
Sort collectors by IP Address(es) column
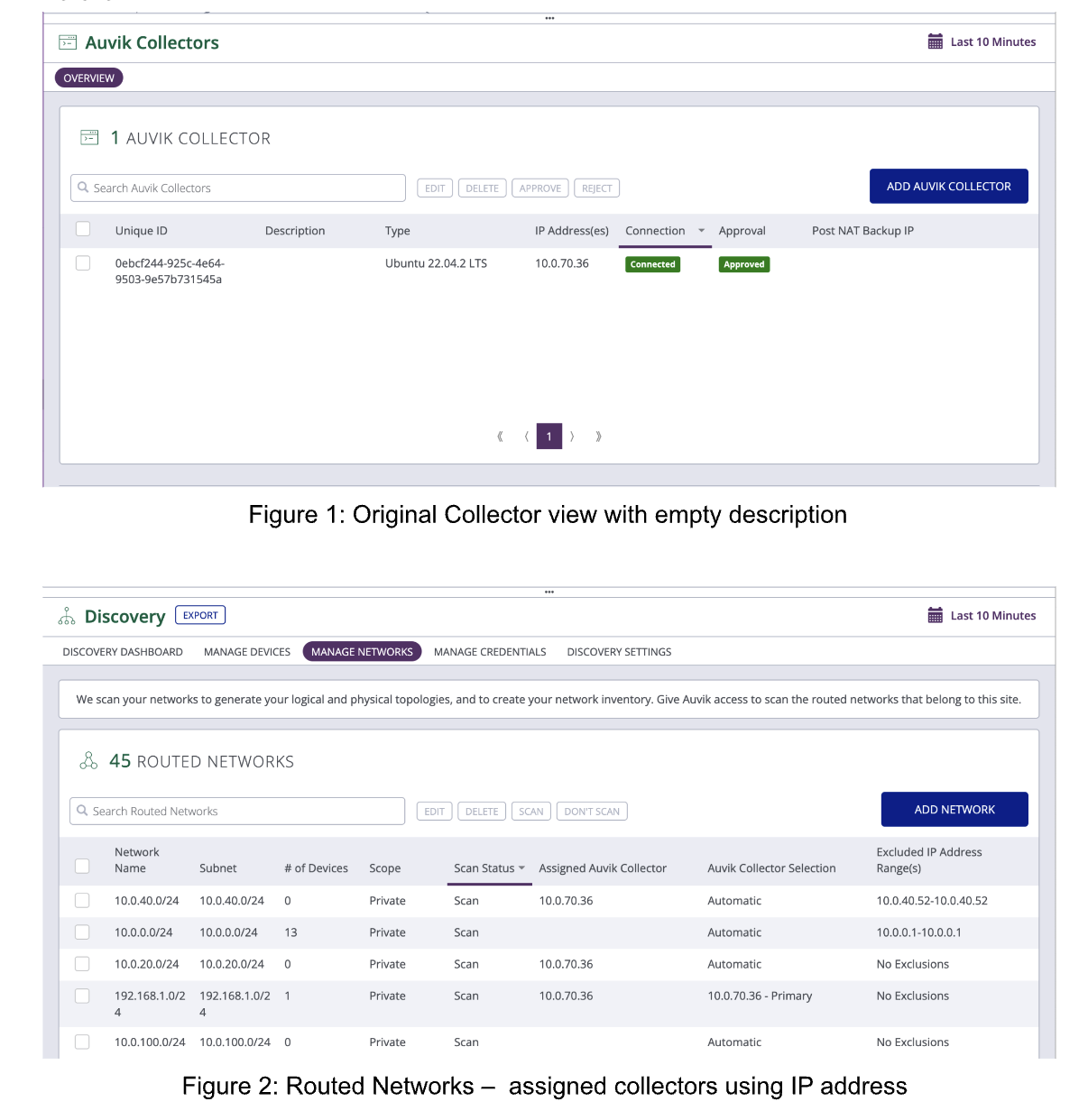pyautogui.click(x=572, y=231)
